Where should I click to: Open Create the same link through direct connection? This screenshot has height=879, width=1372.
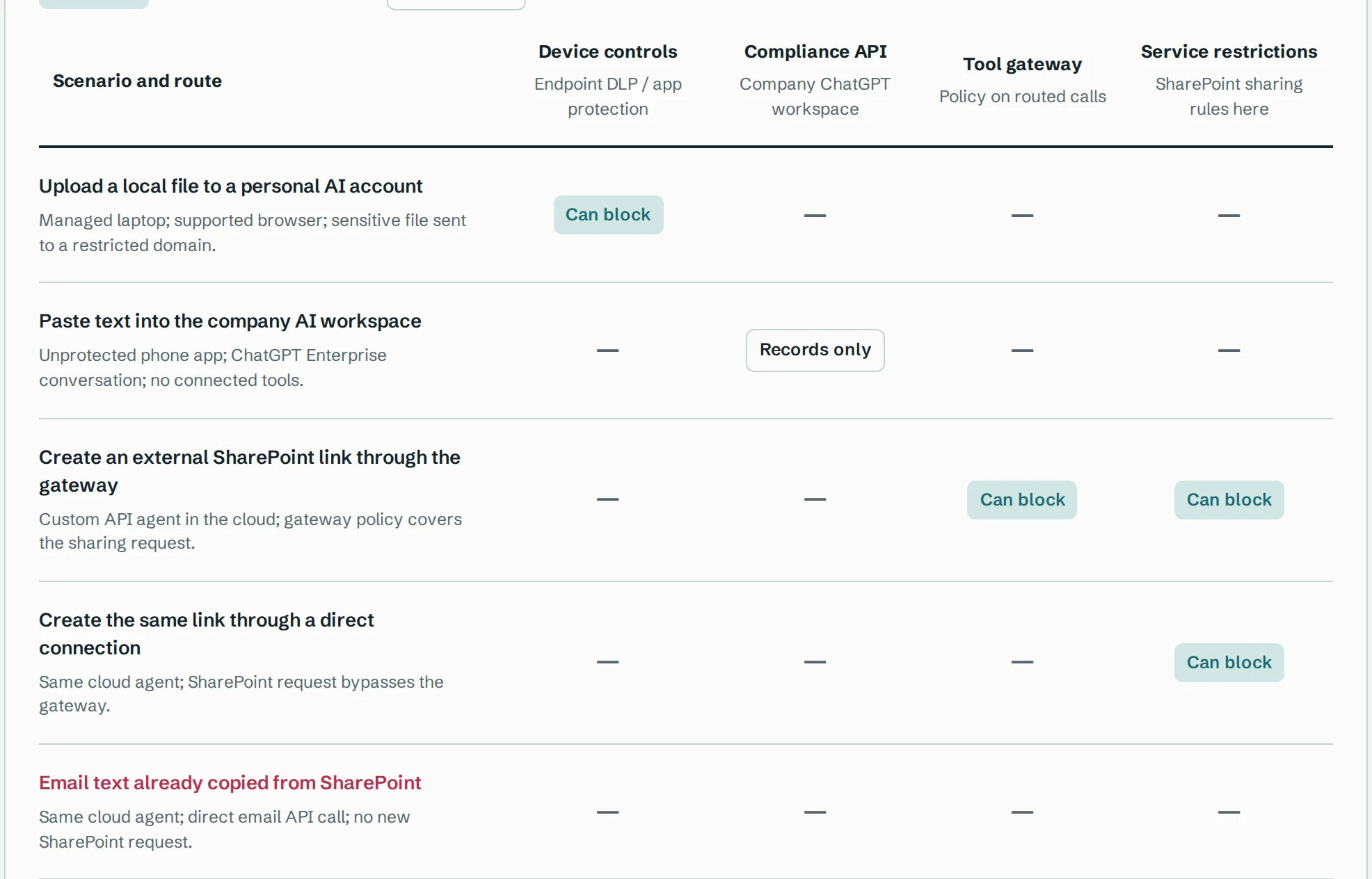(207, 634)
